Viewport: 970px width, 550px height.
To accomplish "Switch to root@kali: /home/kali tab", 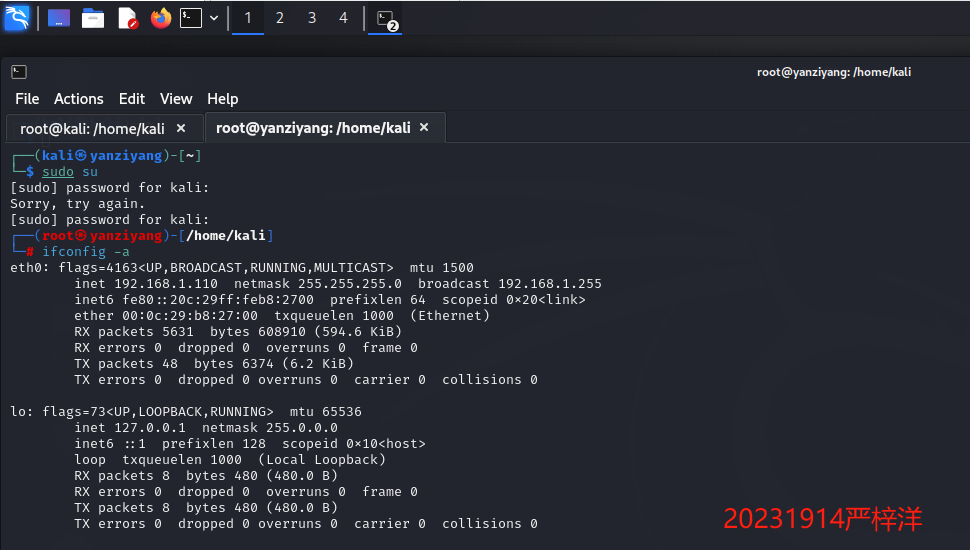I will [93, 129].
